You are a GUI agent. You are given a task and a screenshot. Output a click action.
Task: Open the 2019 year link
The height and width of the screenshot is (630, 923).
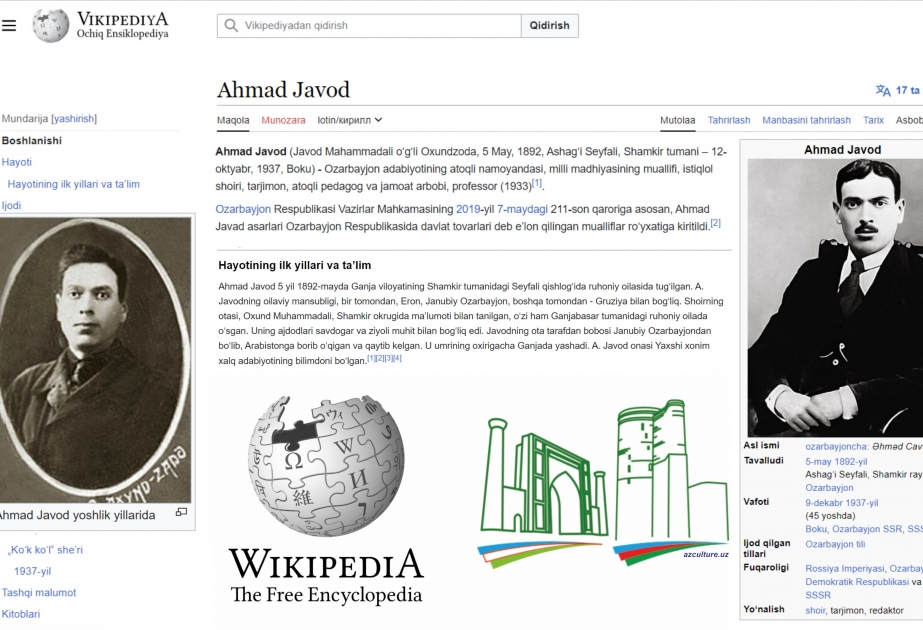pos(468,209)
